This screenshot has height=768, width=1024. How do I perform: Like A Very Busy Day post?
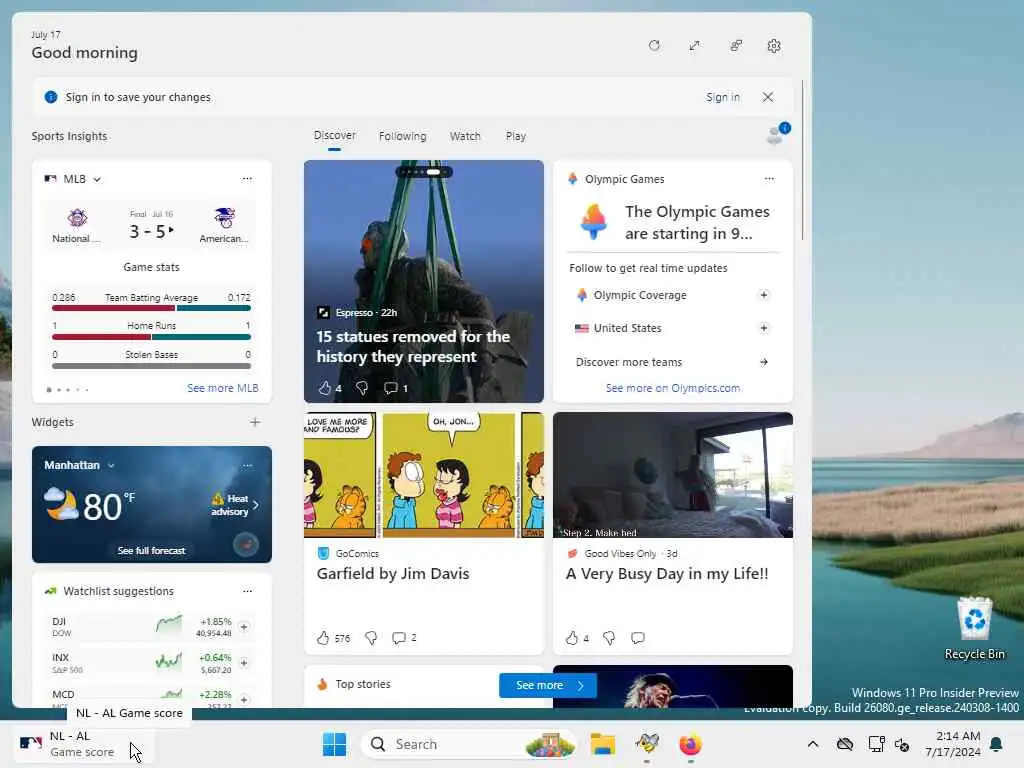click(571, 638)
